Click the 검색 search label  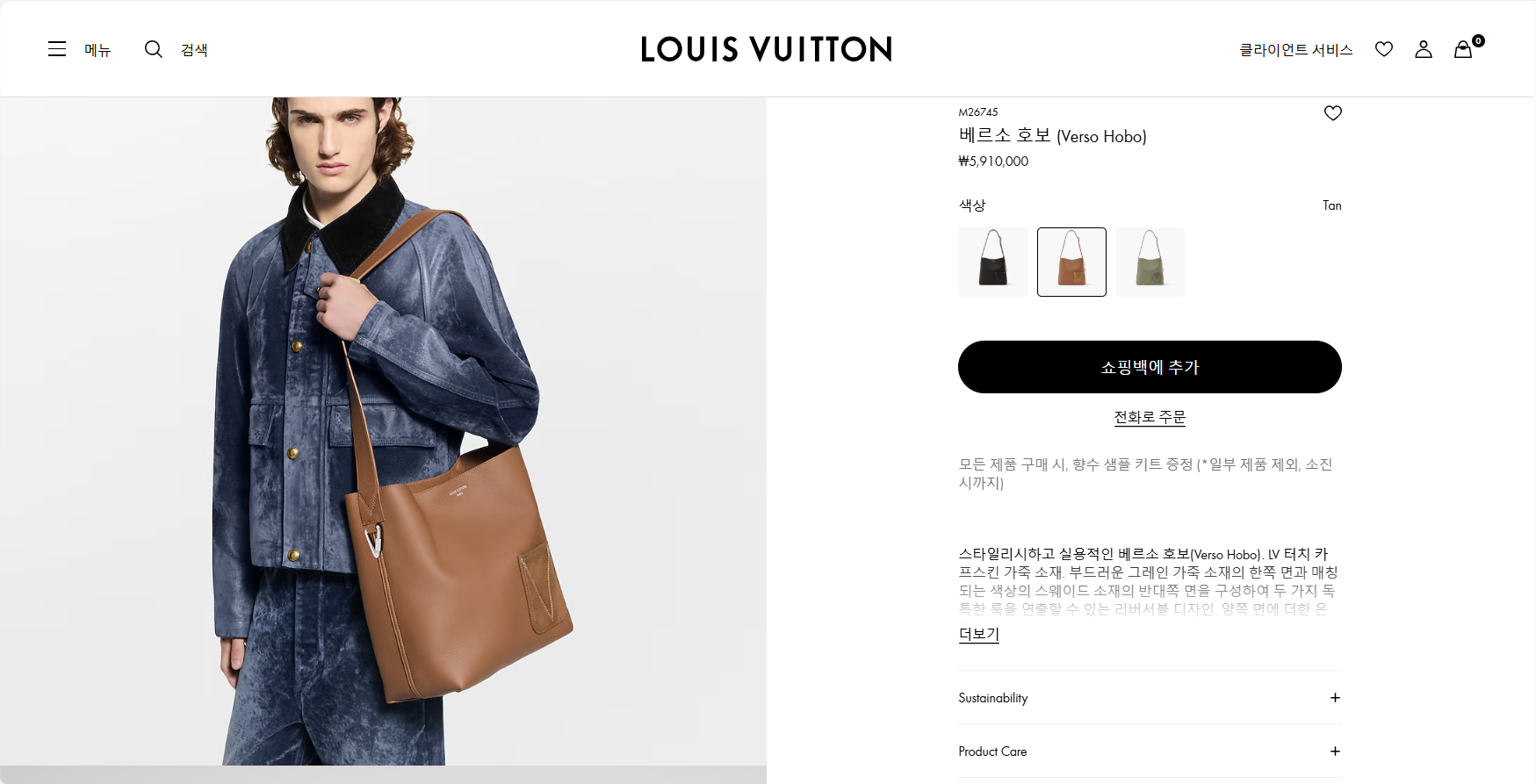[194, 50]
